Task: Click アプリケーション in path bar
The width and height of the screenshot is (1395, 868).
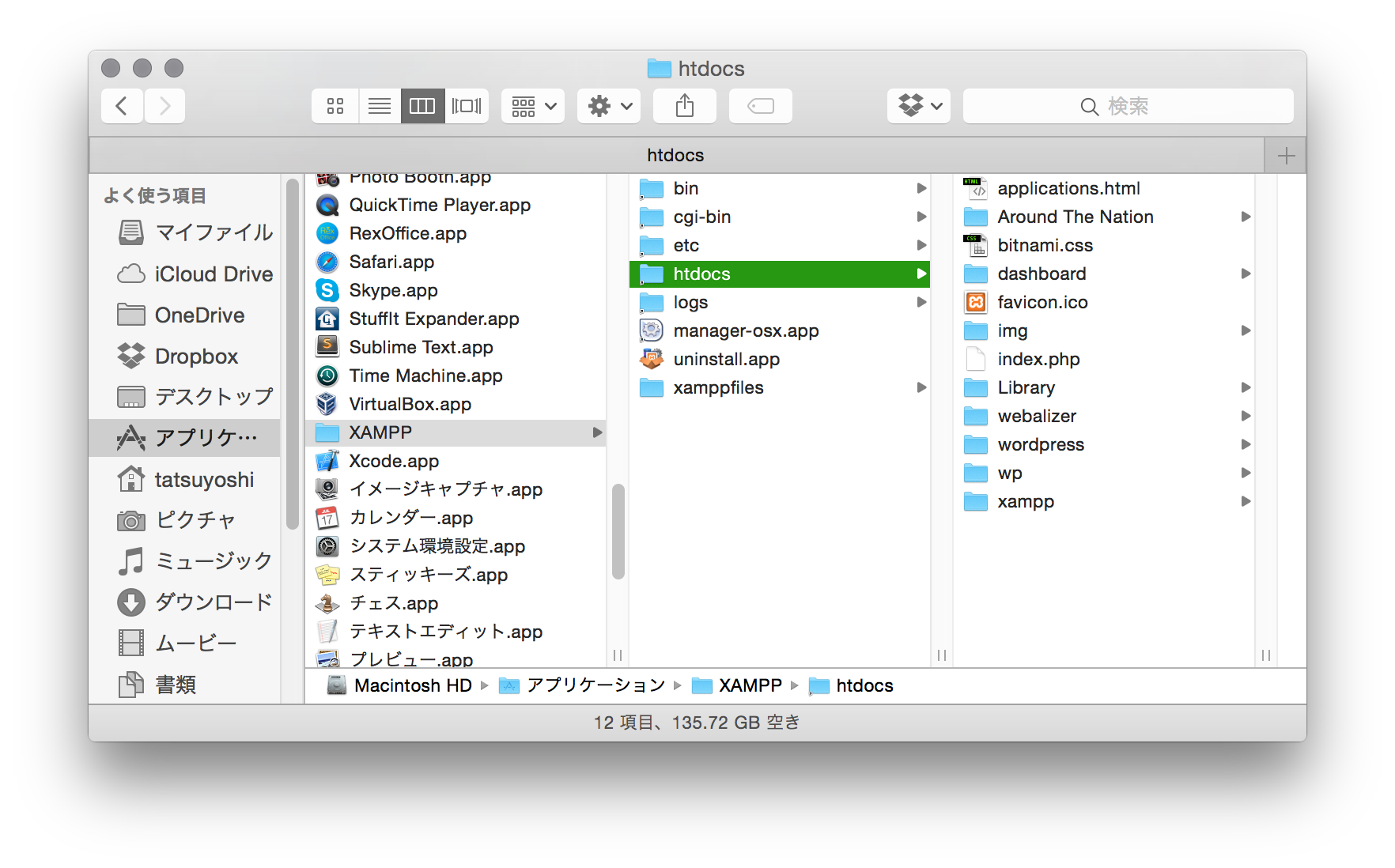Action: tap(583, 685)
